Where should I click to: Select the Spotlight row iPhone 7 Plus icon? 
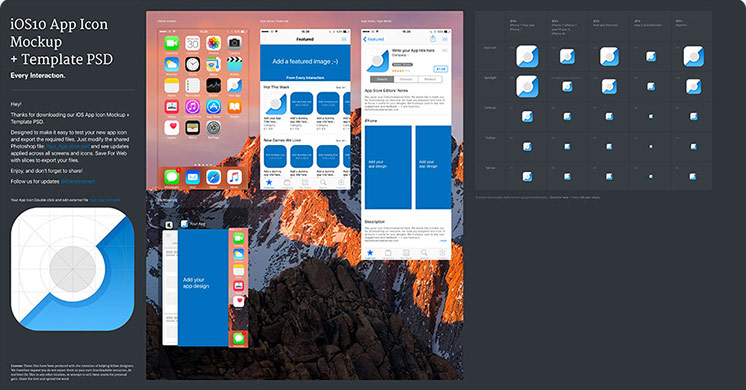coord(527,87)
